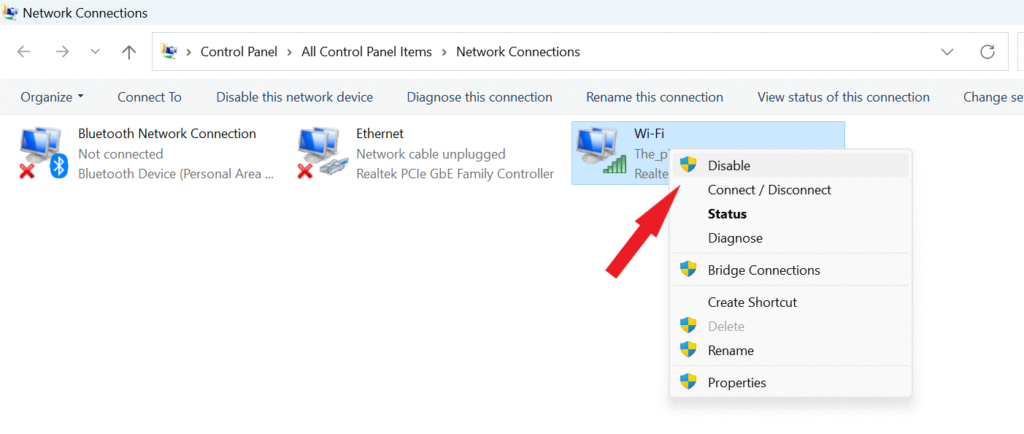This screenshot has width=1024, height=434.
Task: Select Bridge Connections menu entry
Action: tap(763, 270)
